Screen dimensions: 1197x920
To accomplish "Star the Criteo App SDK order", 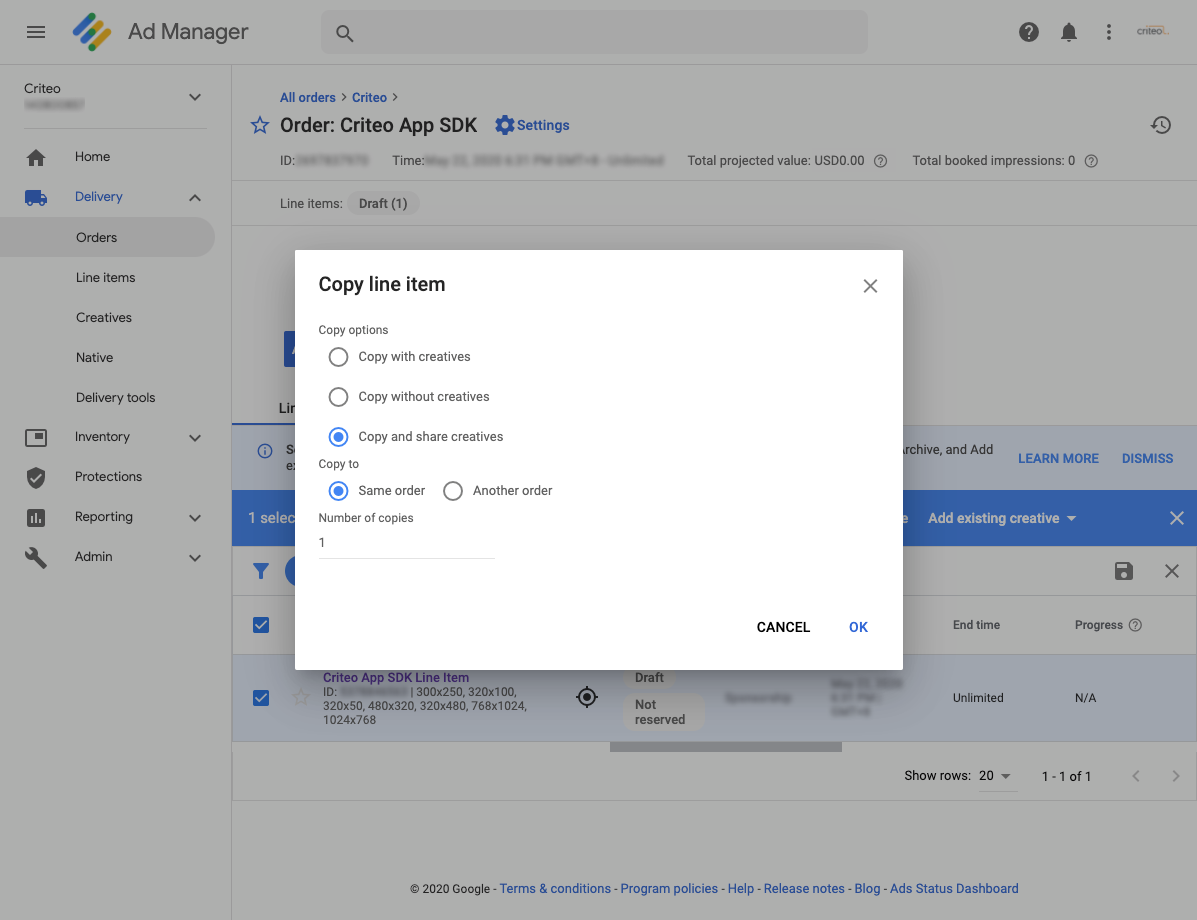I will coord(260,125).
